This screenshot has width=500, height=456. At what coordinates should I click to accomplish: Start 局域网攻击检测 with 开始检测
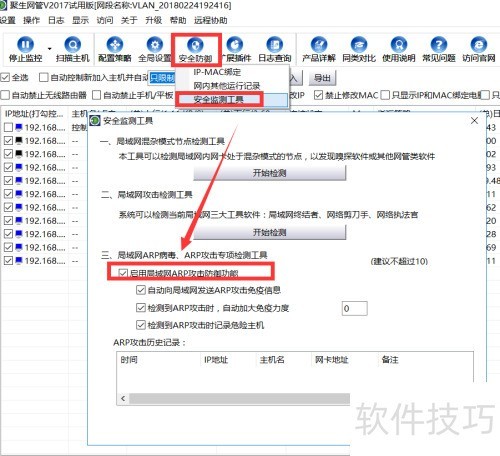tap(270, 232)
